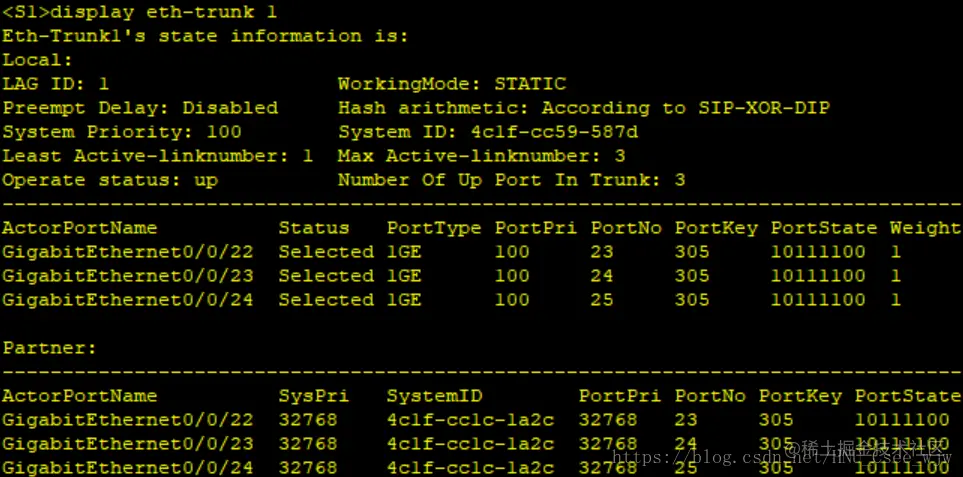Select 'Selected' status of GigabitEthernet0/0/22
The width and height of the screenshot is (963, 477).
pyautogui.click(x=326, y=252)
